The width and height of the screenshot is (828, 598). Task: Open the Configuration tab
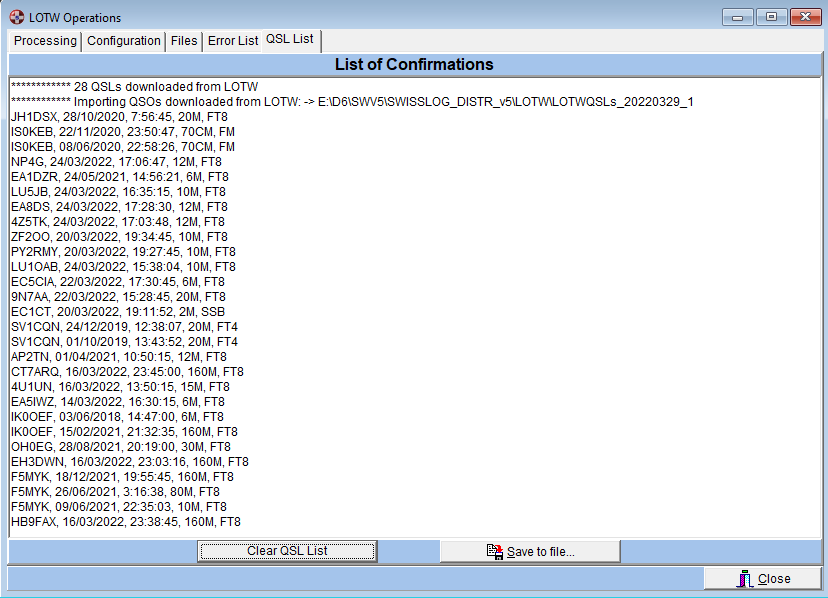click(x=124, y=41)
